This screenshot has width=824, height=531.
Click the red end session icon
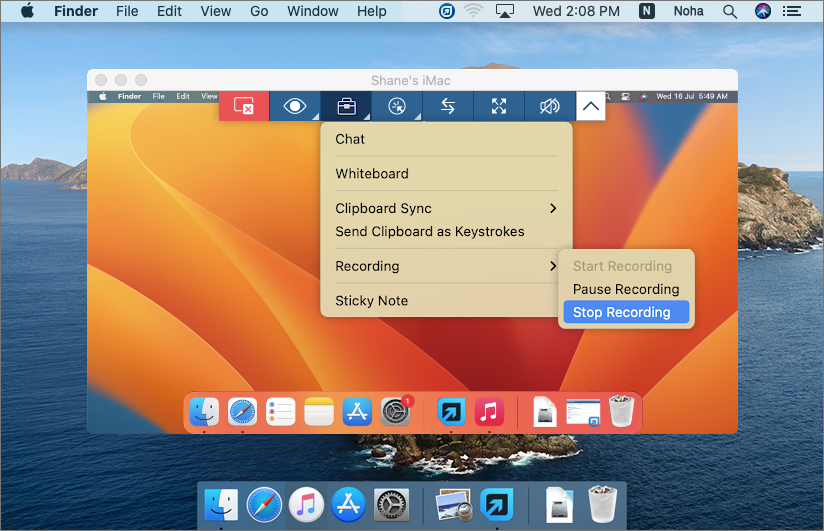(x=244, y=106)
